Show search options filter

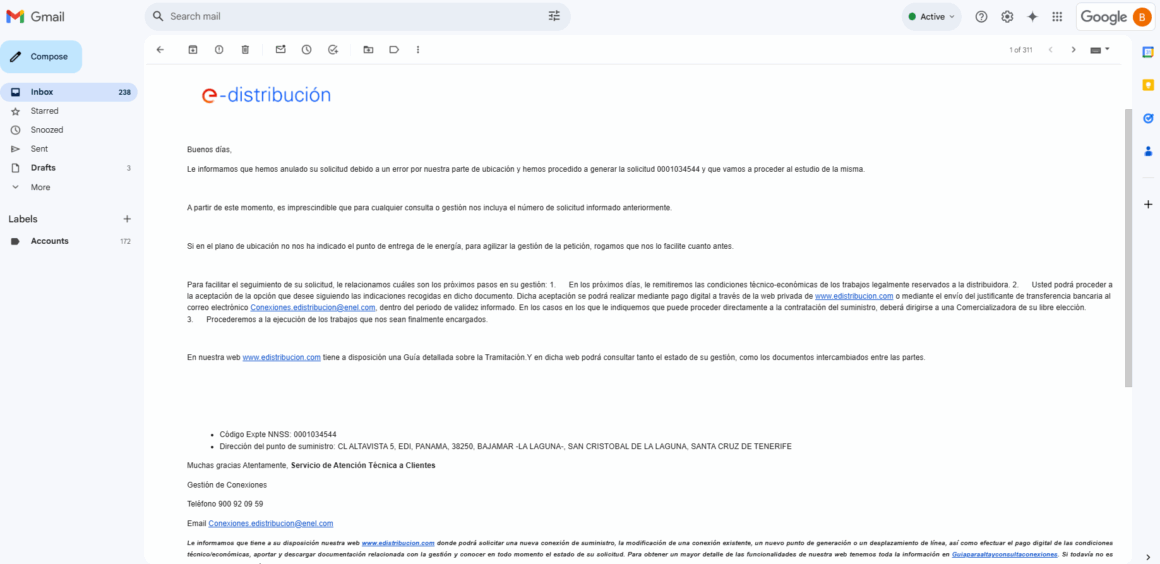point(554,17)
